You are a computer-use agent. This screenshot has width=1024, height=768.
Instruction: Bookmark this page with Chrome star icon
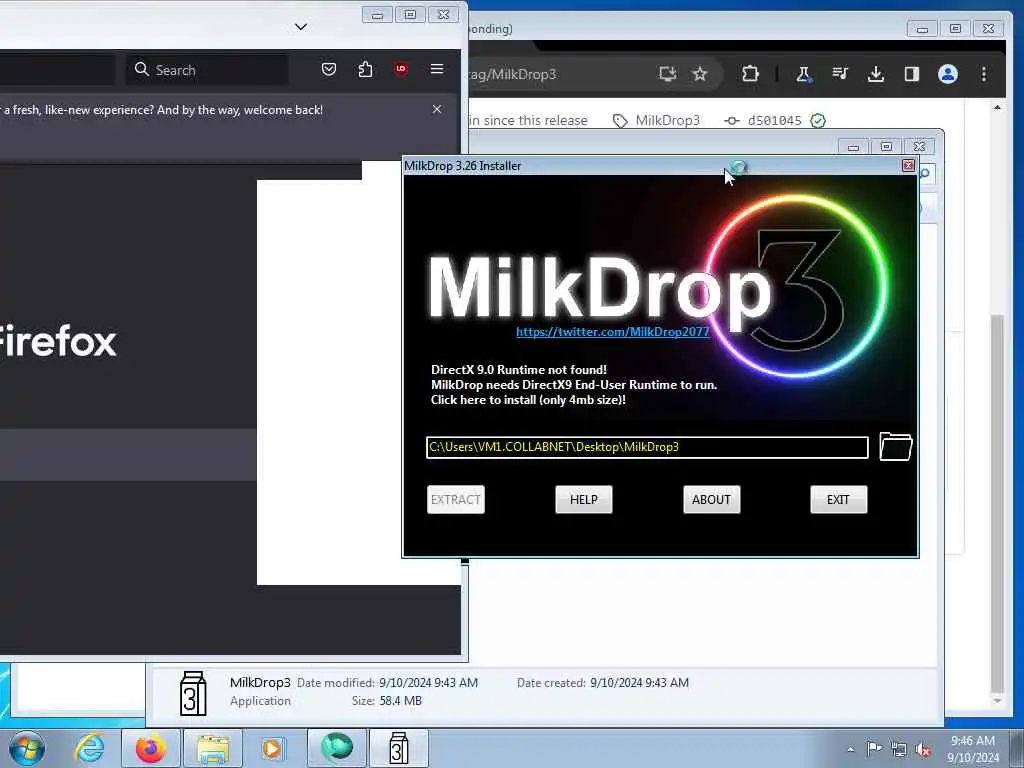[x=700, y=74]
